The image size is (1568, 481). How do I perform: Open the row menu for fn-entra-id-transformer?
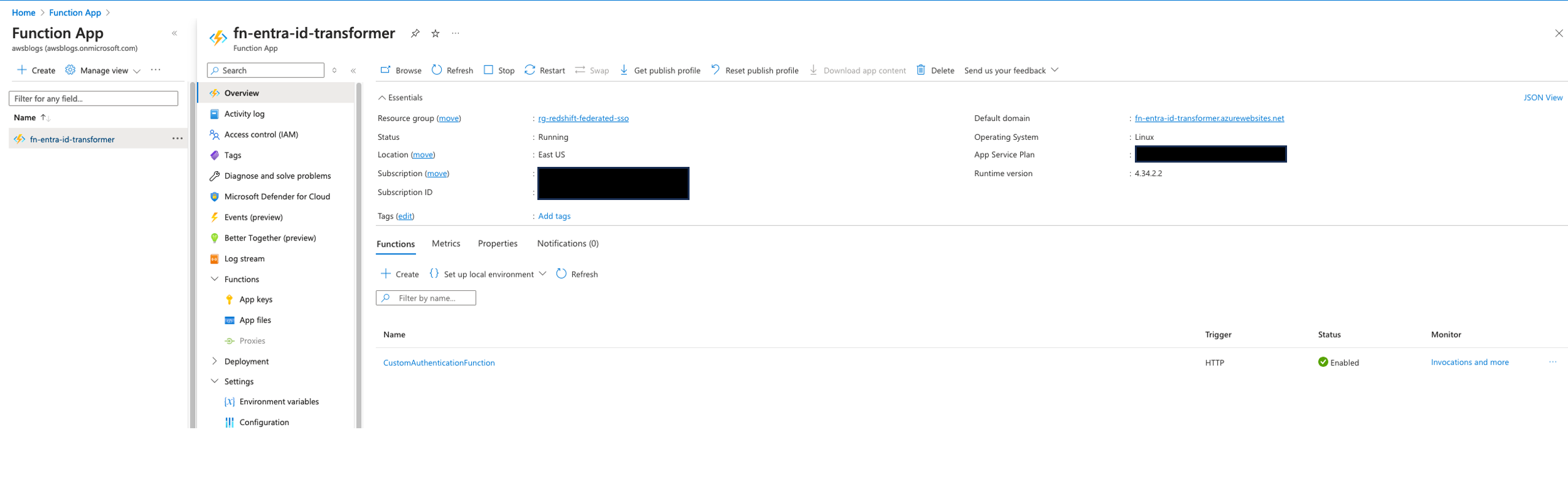pos(177,139)
